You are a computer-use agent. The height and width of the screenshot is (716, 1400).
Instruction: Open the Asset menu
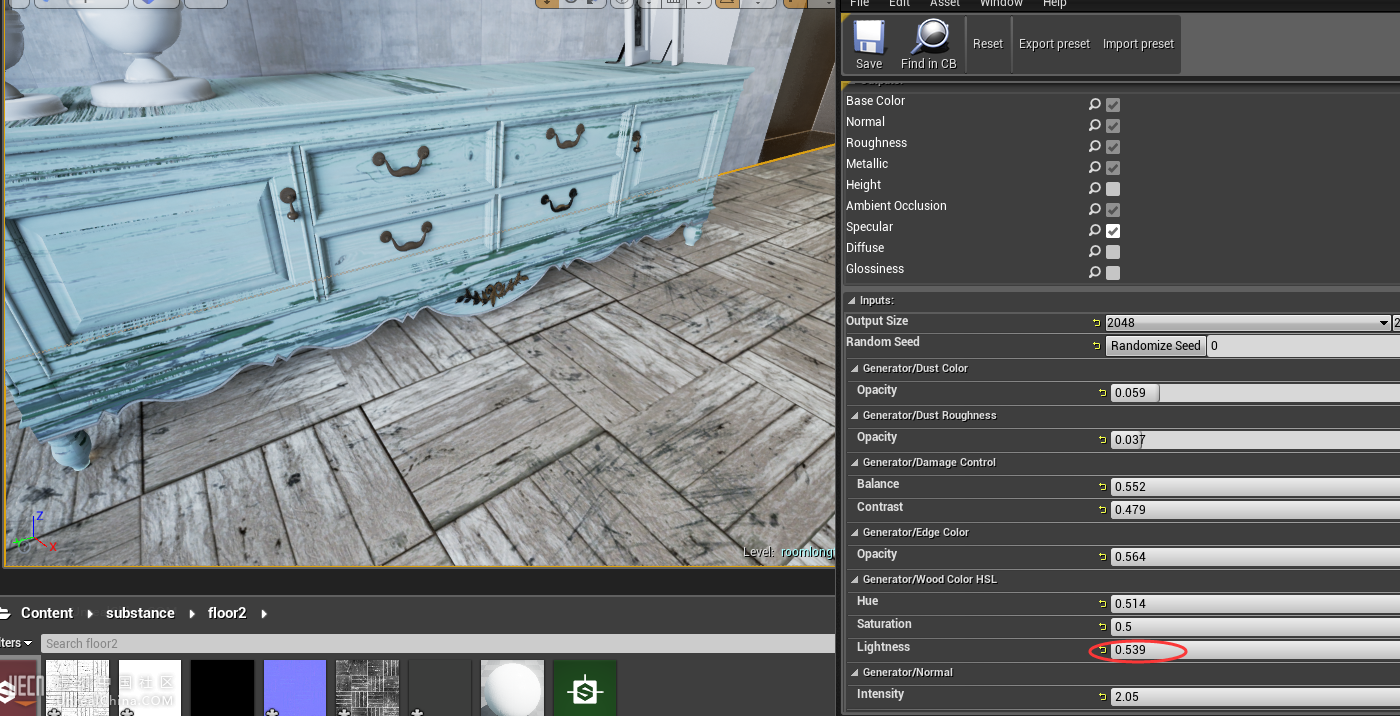(x=945, y=4)
